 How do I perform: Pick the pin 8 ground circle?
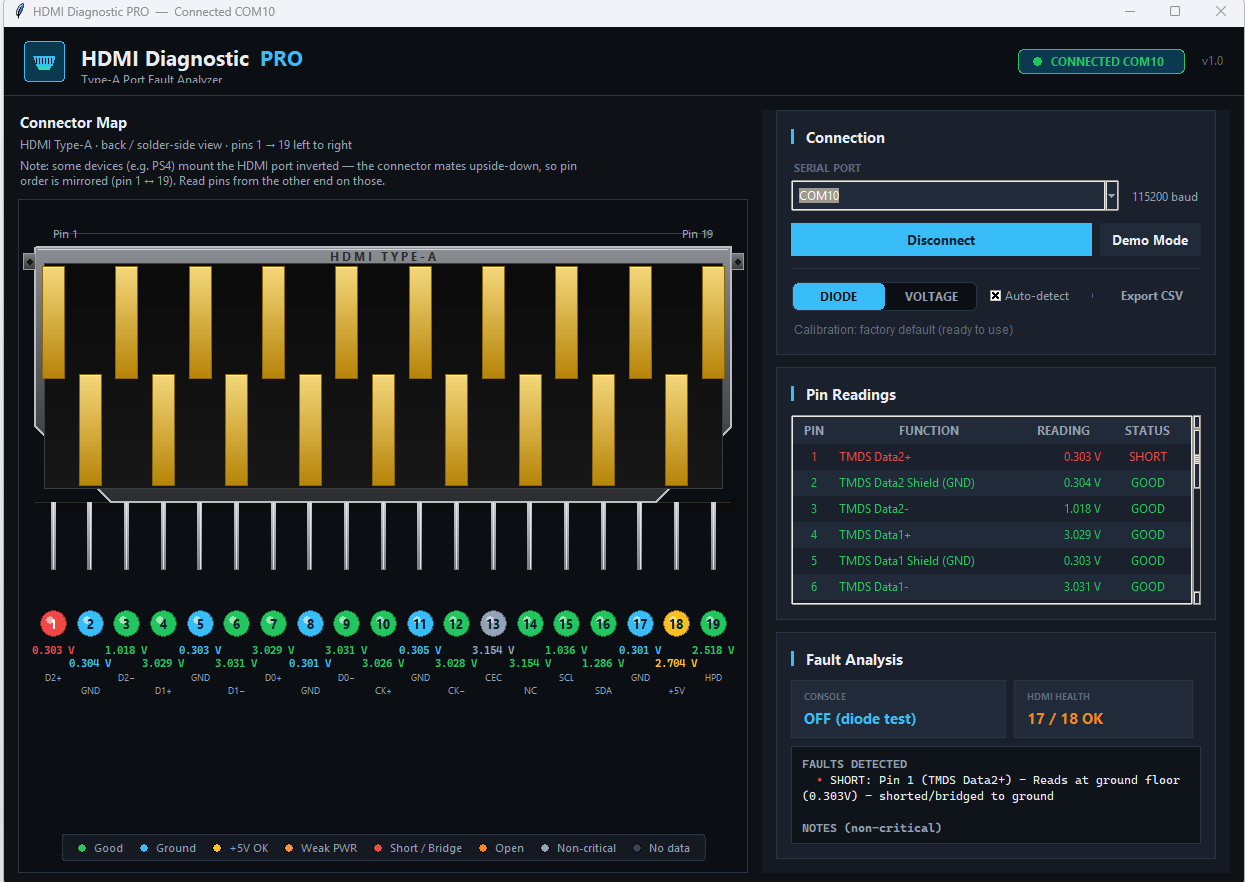(x=310, y=624)
